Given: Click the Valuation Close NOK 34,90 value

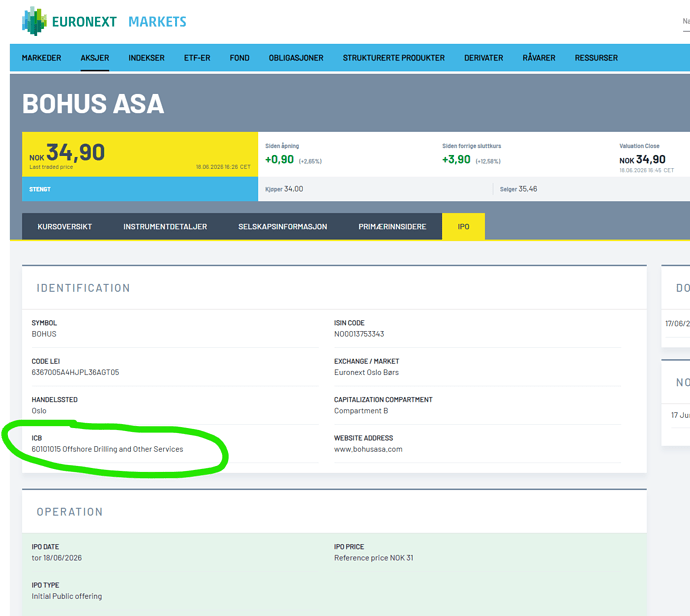Looking at the screenshot, I should click(x=642, y=159).
